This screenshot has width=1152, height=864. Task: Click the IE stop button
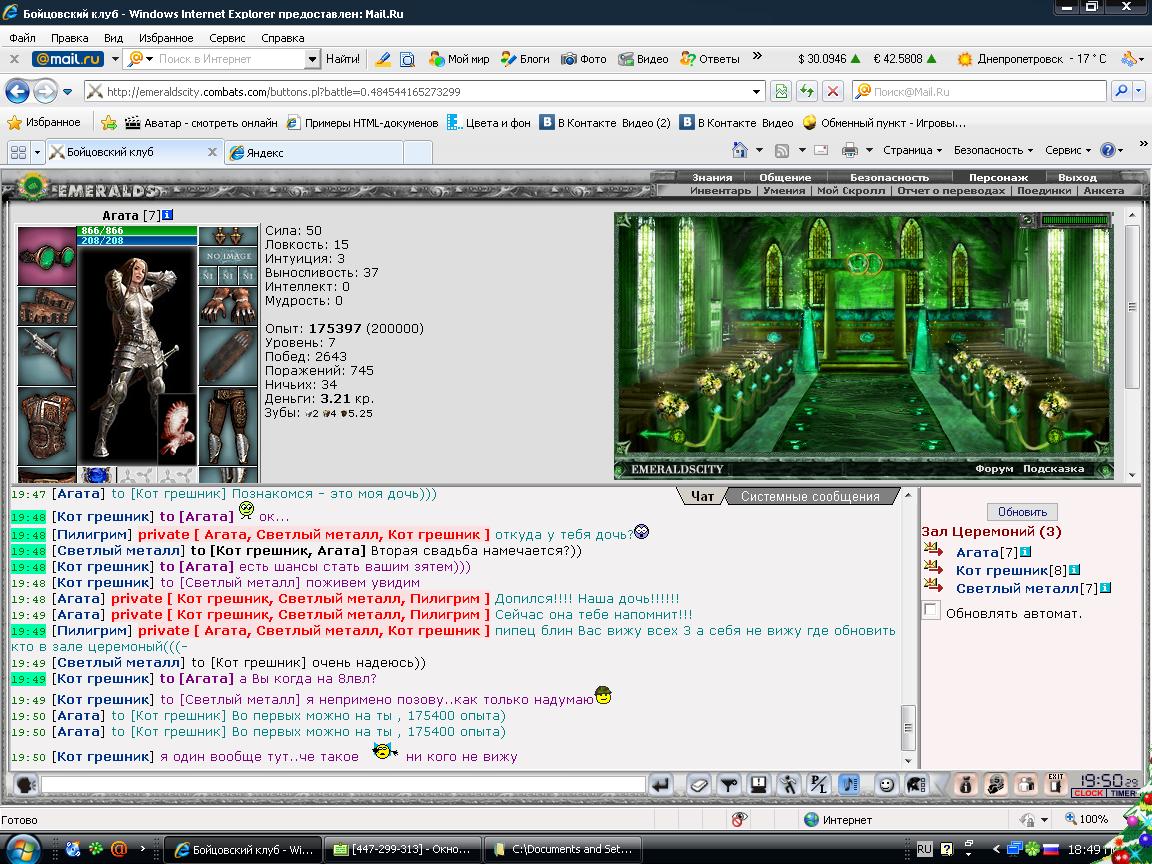[832, 92]
